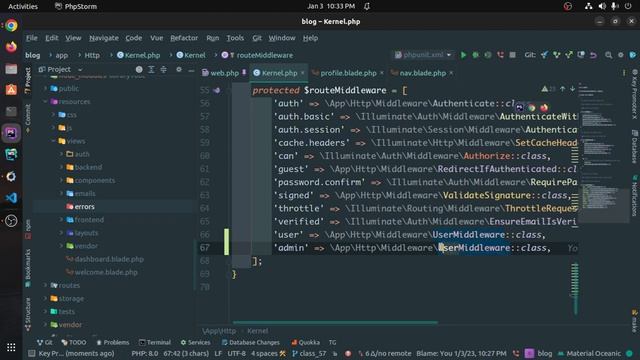Switch to the profile.blade.php tab
The image size is (640, 360).
[348, 73]
